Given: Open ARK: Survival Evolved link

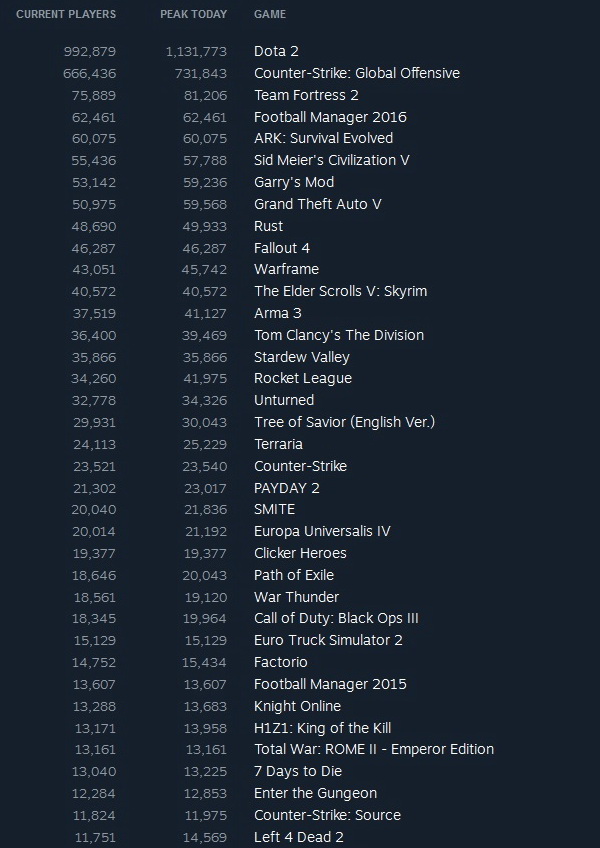Looking at the screenshot, I should pyautogui.click(x=323, y=138).
